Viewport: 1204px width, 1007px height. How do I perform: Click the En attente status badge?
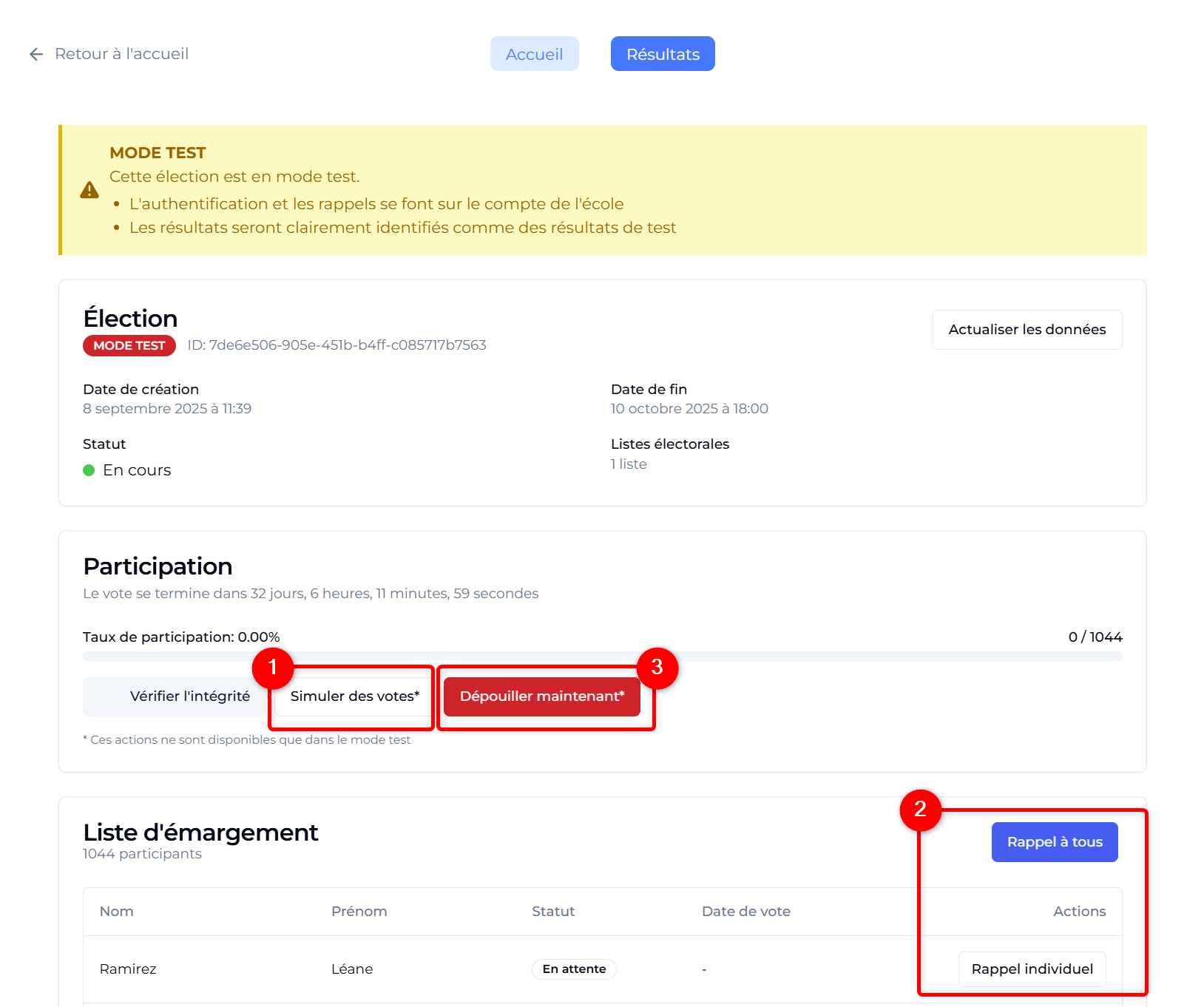pyautogui.click(x=574, y=969)
